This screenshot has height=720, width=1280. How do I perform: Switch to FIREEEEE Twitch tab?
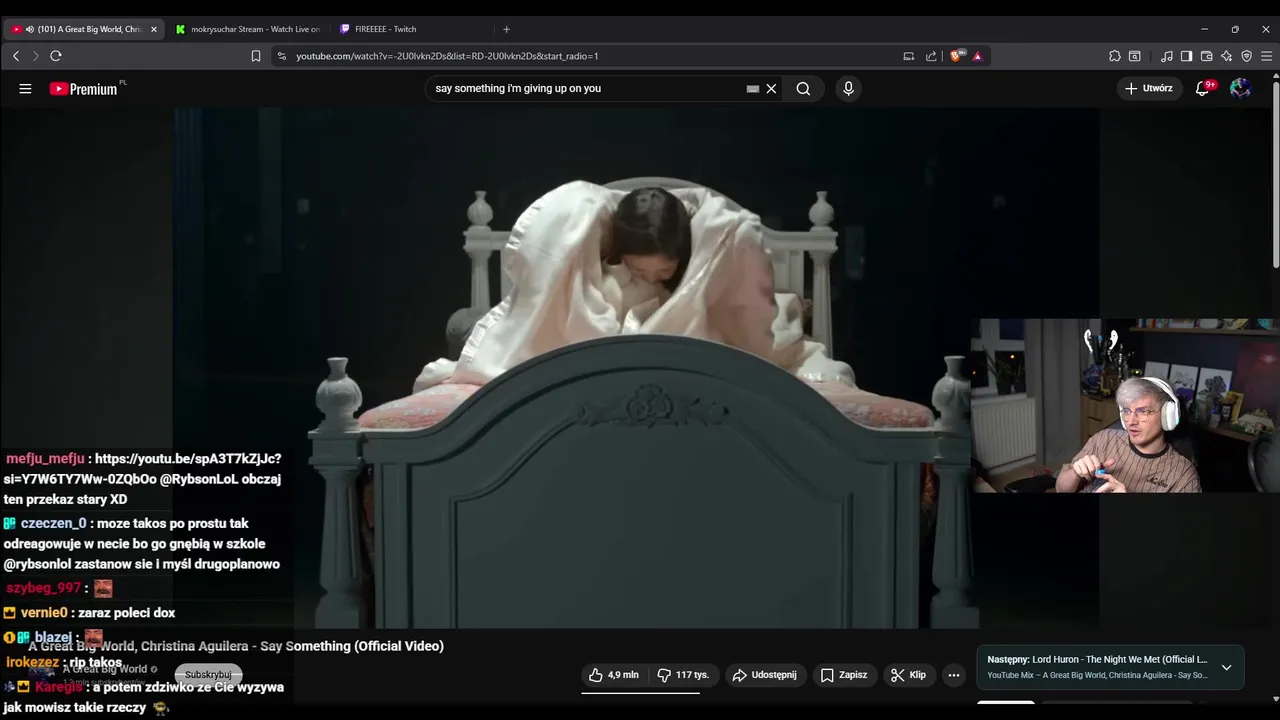[x=409, y=29]
